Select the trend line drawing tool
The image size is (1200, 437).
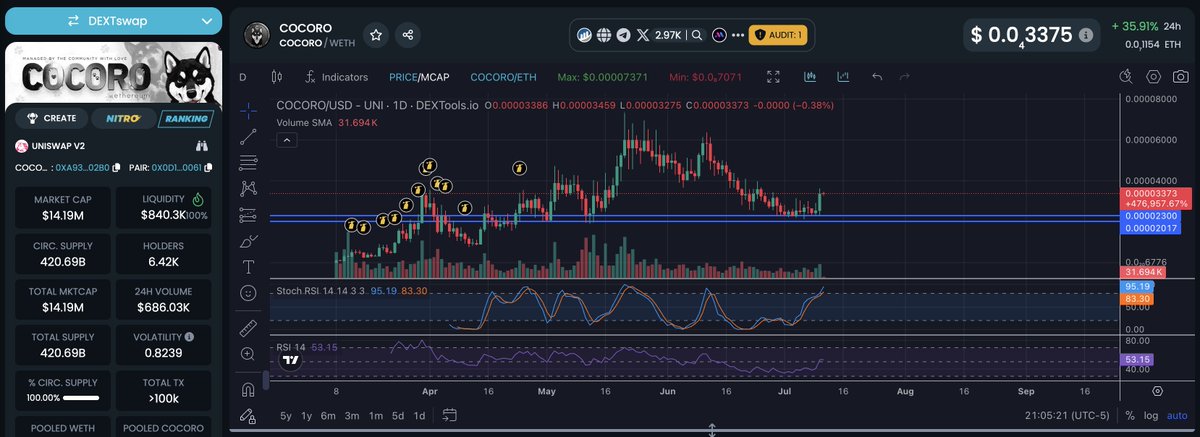(x=248, y=137)
